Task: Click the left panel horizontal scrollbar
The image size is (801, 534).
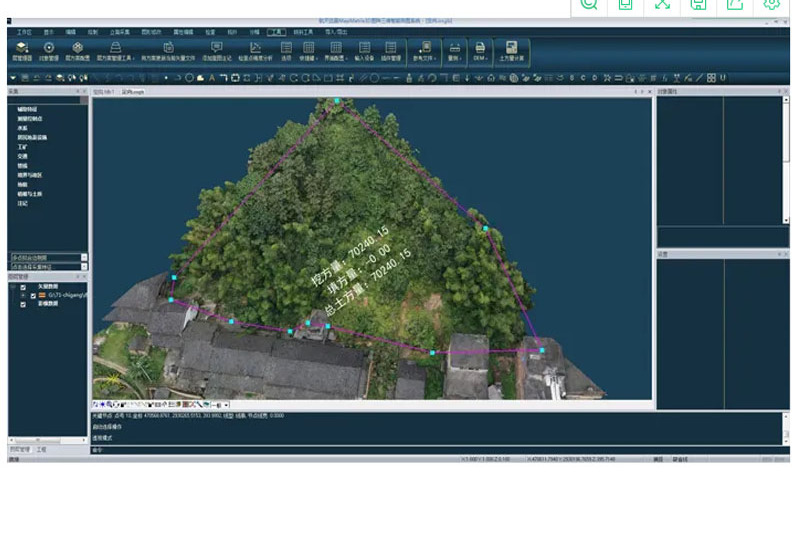Action: pyautogui.click(x=48, y=440)
